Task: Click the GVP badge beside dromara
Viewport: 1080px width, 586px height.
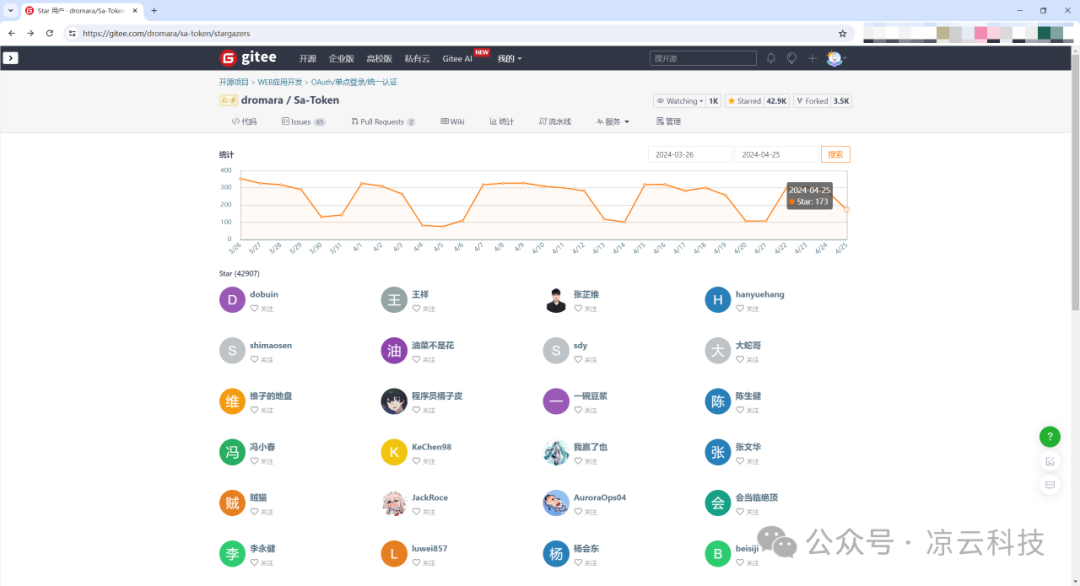Action: pyautogui.click(x=228, y=101)
